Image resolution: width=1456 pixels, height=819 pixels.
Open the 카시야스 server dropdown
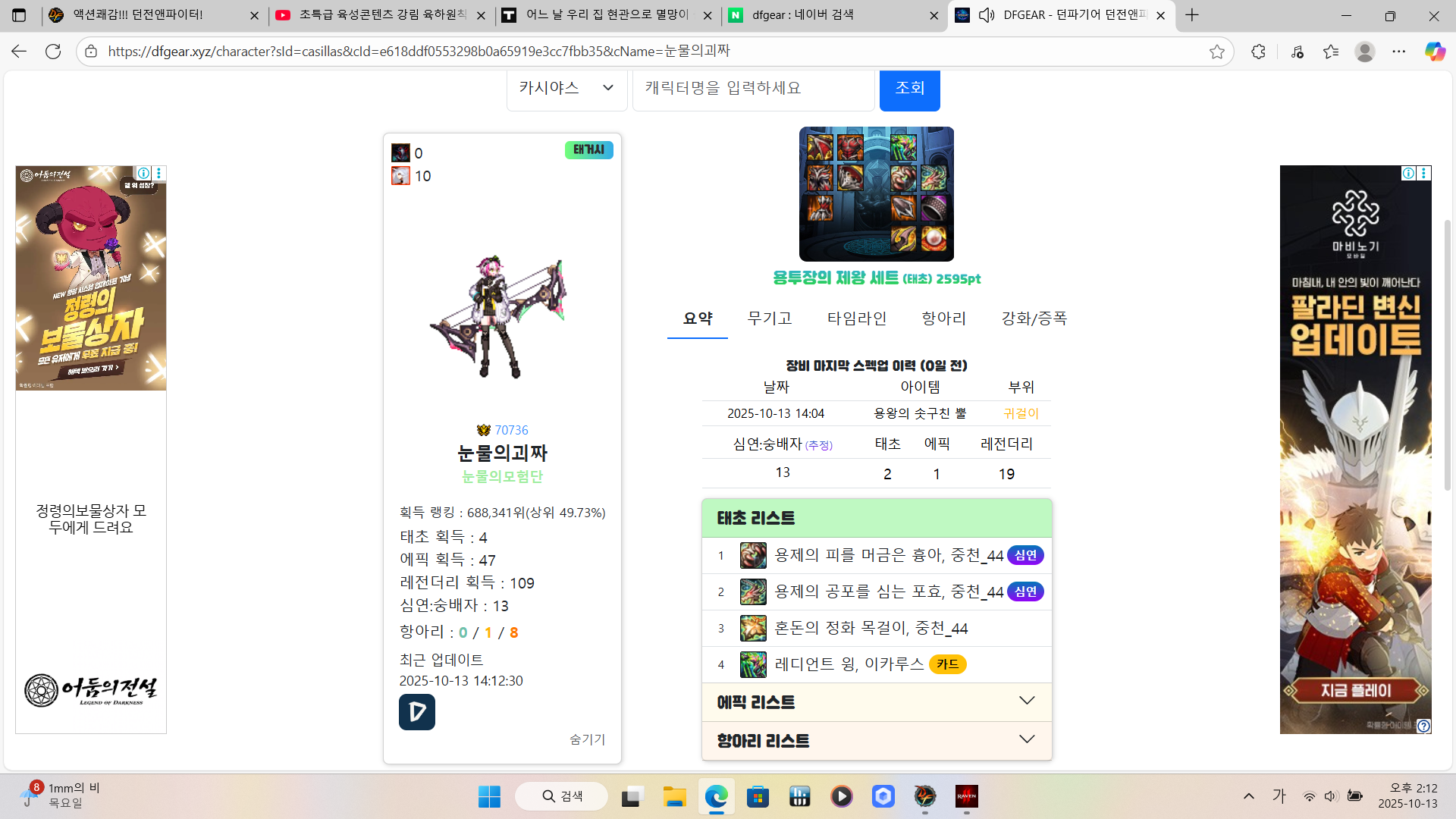(566, 88)
